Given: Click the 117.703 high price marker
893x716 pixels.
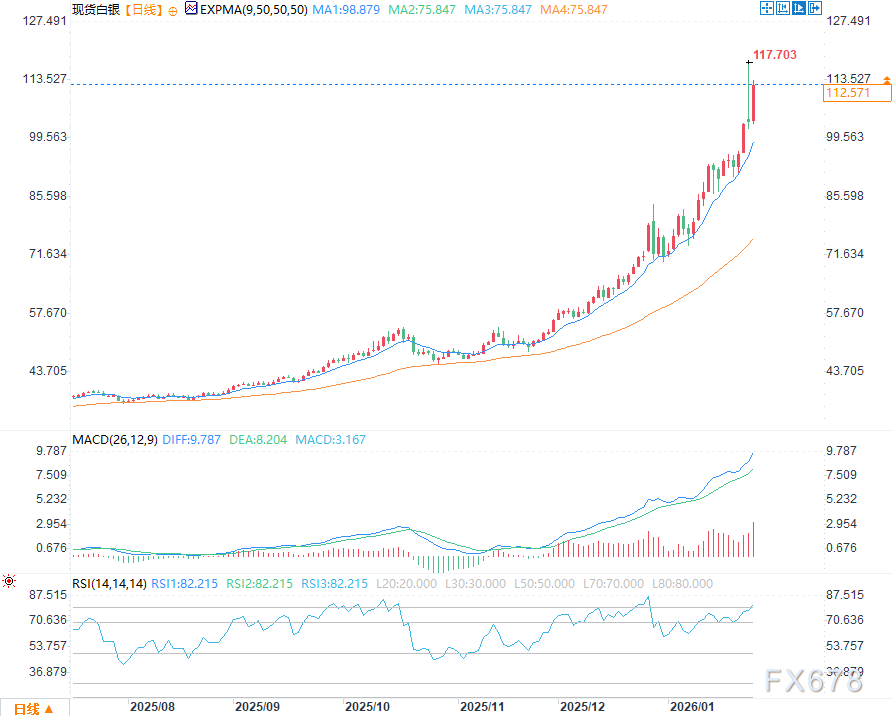Looking at the screenshot, I should (773, 54).
